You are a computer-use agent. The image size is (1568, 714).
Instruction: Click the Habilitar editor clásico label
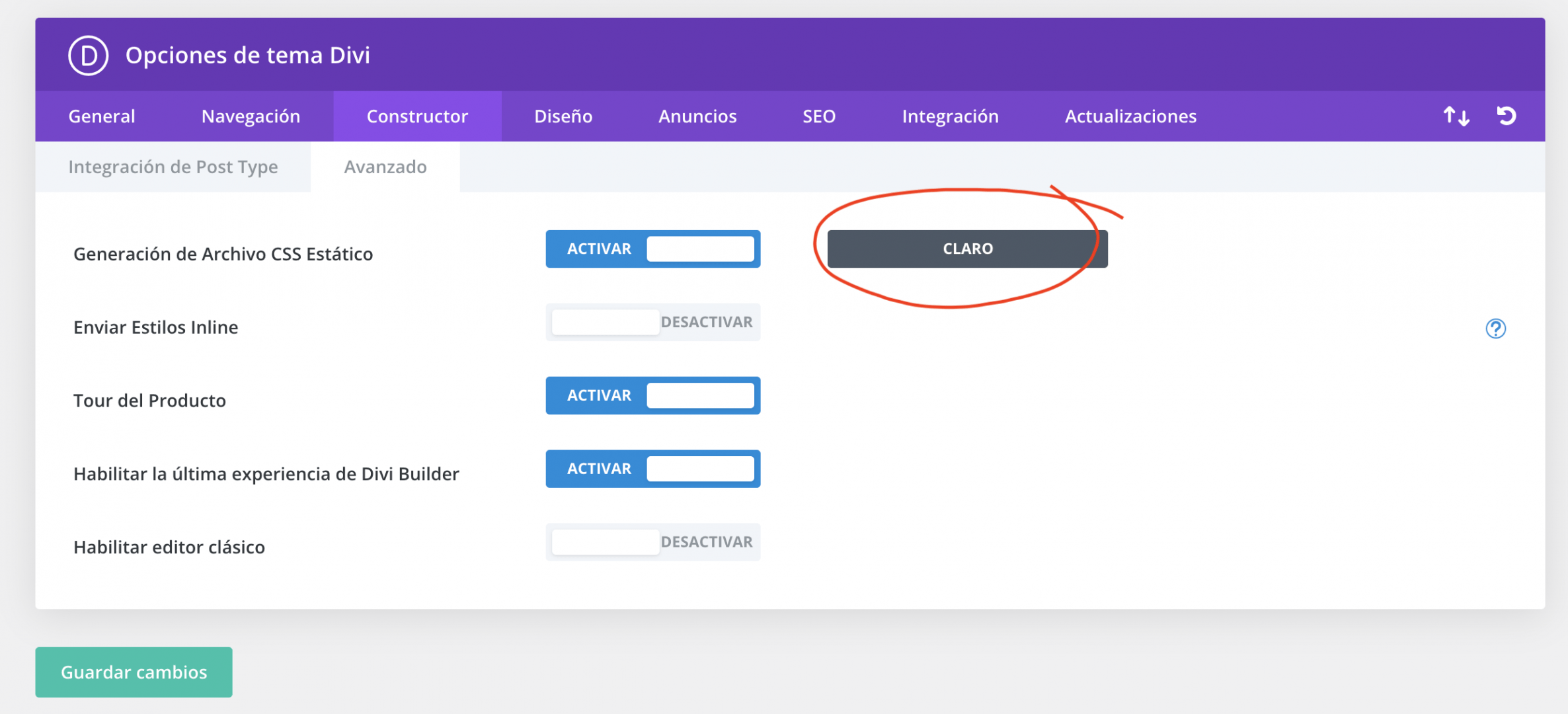pos(169,547)
